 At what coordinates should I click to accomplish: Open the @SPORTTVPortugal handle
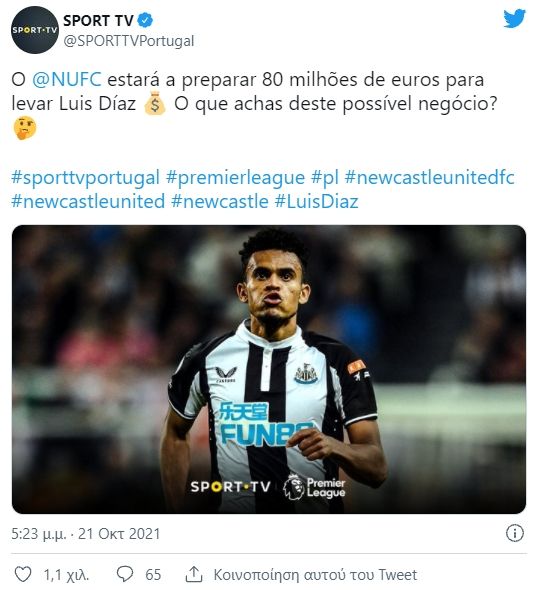pyautogui.click(x=128, y=41)
